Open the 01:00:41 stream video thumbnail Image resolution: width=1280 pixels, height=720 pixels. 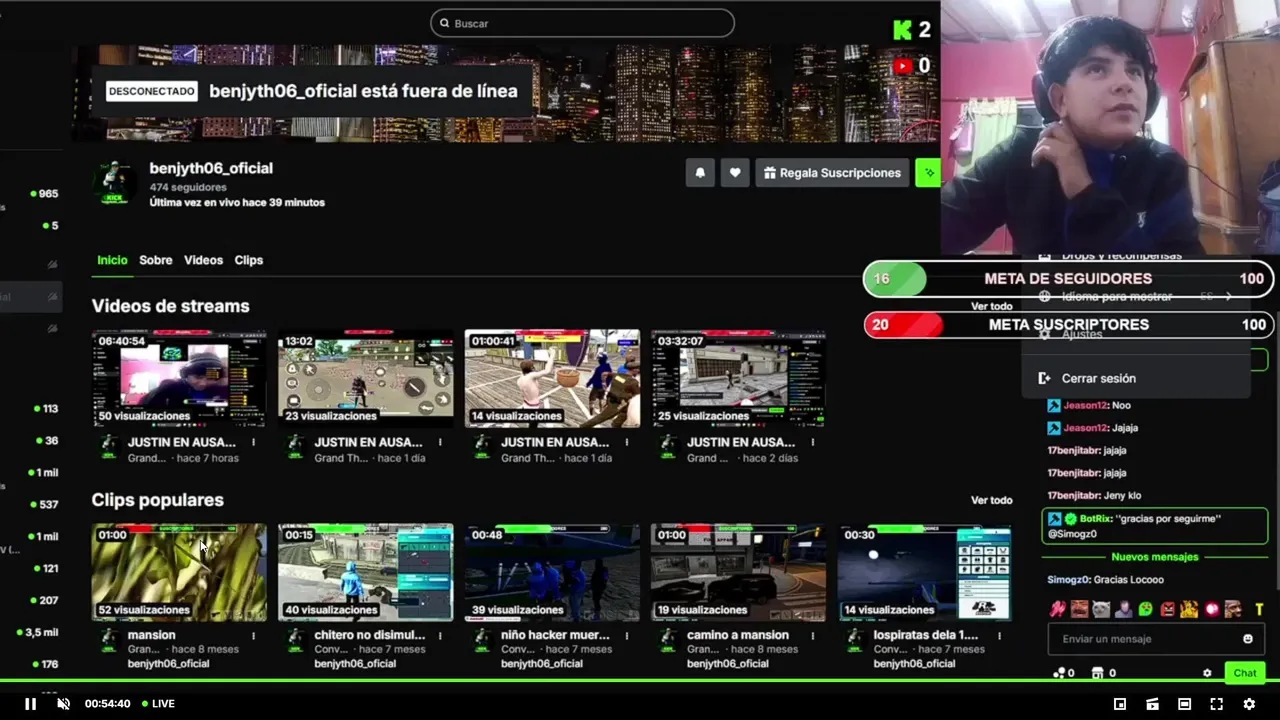click(552, 378)
